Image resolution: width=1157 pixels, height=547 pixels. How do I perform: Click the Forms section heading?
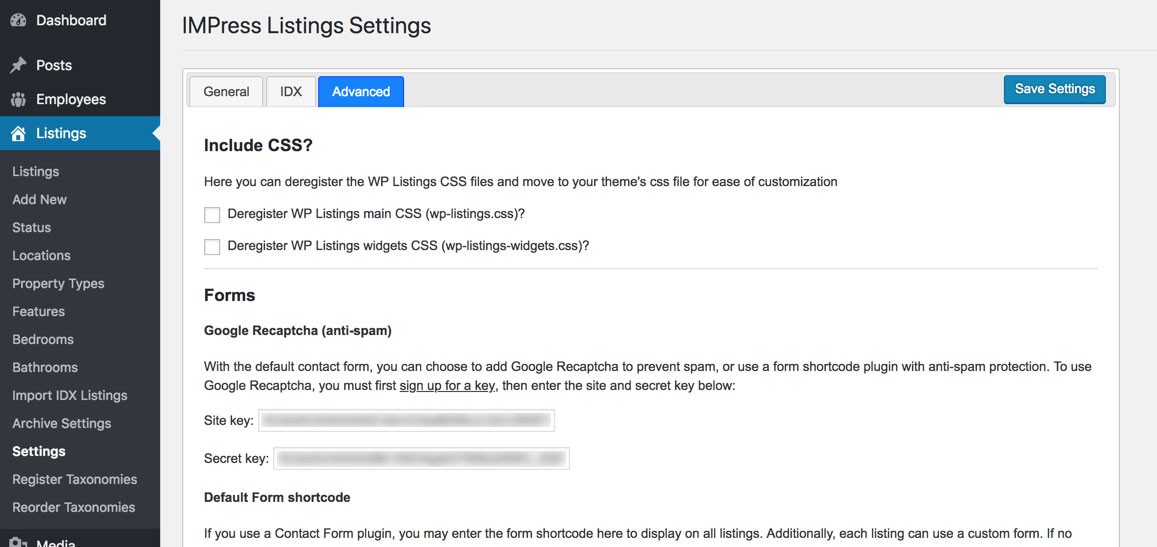[229, 295]
